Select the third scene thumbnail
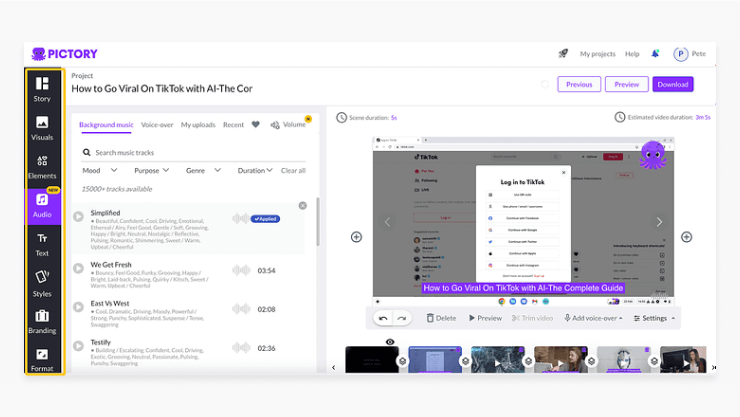Viewport: 740px width, 417px height. (x=497, y=359)
